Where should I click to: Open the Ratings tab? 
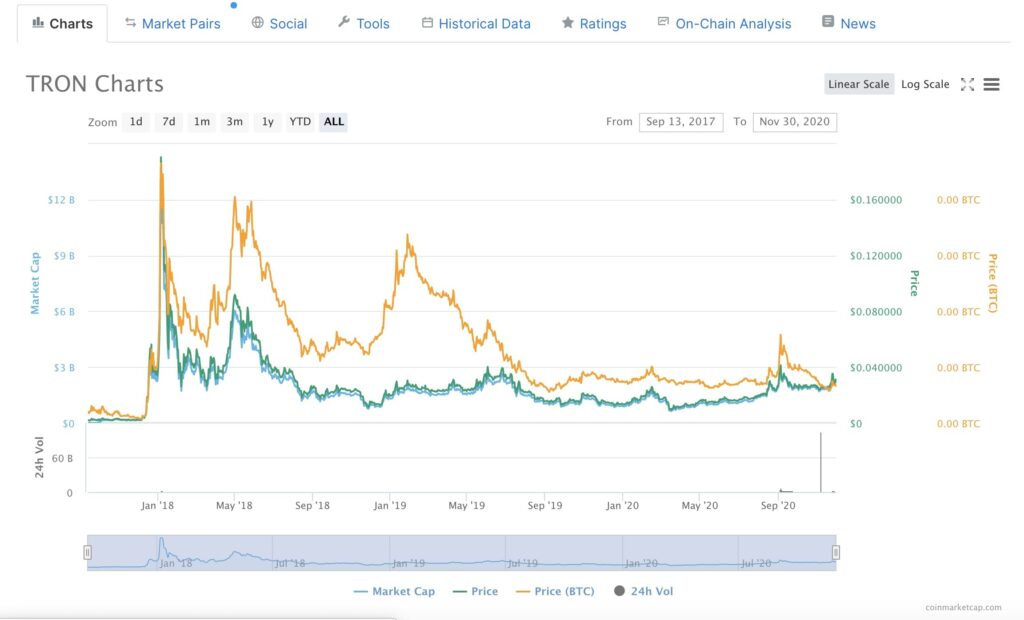click(x=594, y=24)
